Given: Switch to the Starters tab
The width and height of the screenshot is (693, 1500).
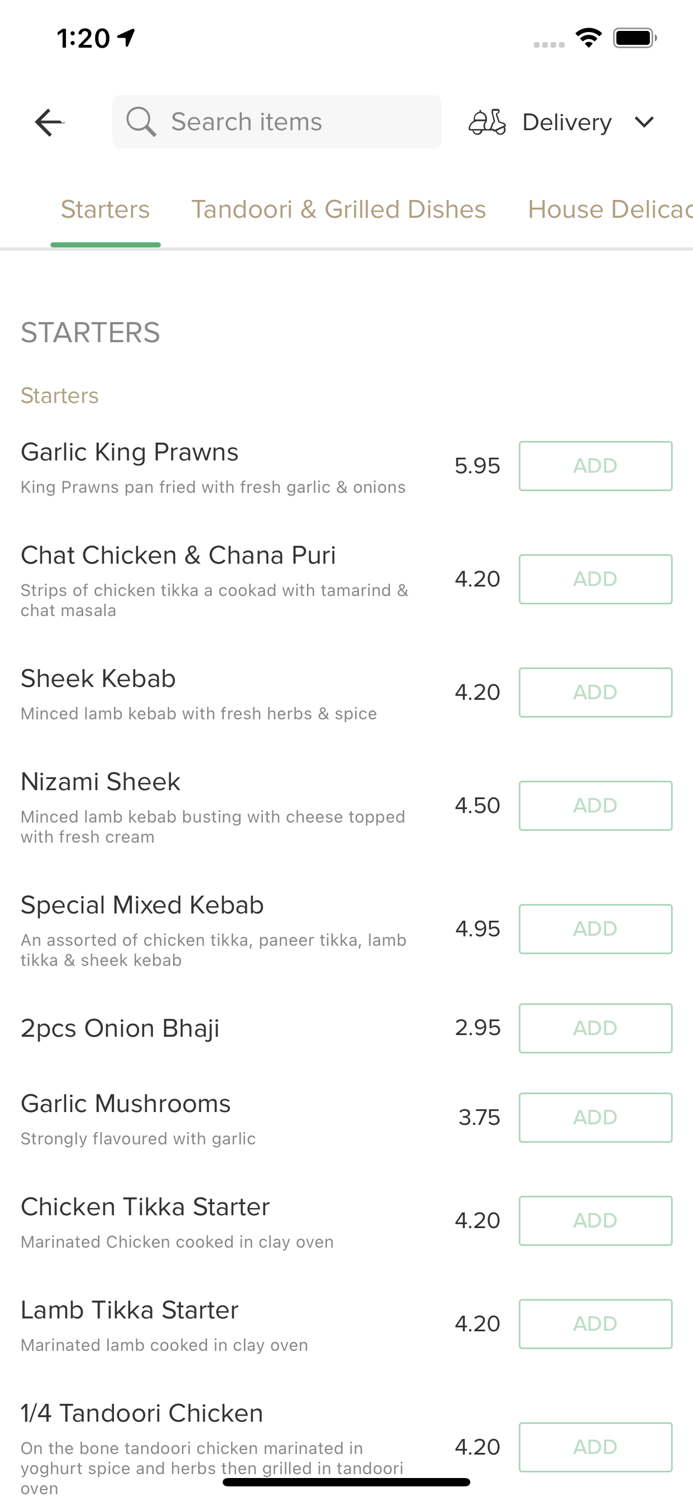Looking at the screenshot, I should pyautogui.click(x=105, y=209).
